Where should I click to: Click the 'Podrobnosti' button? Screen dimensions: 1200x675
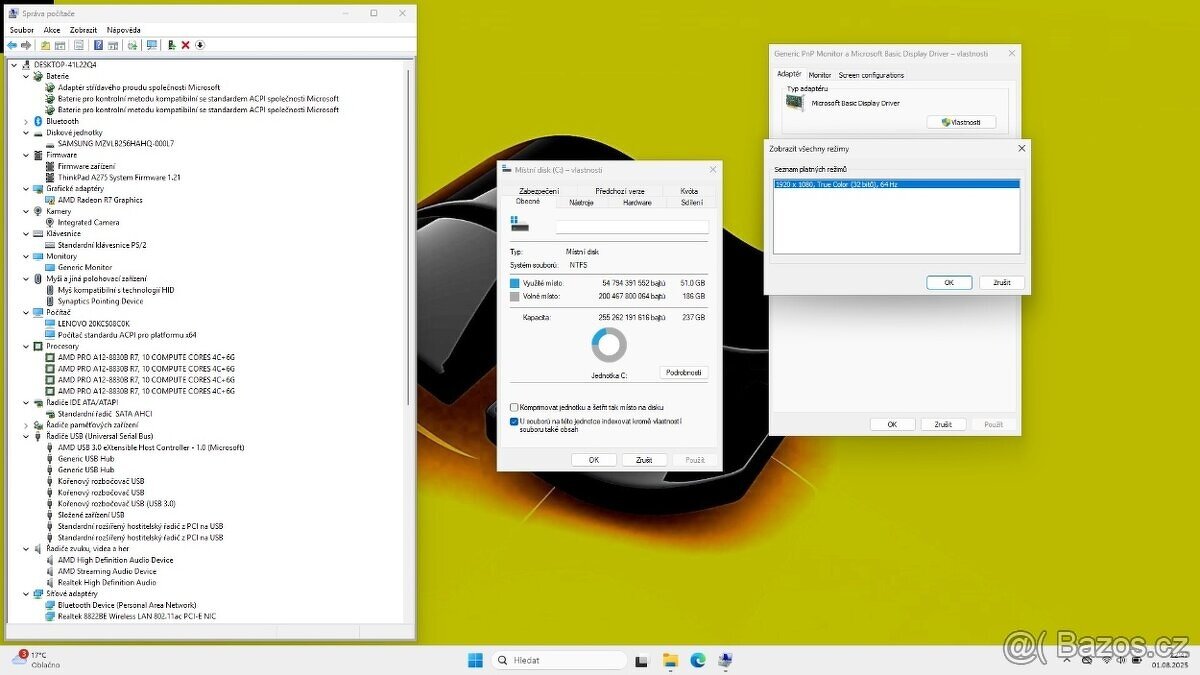[684, 372]
